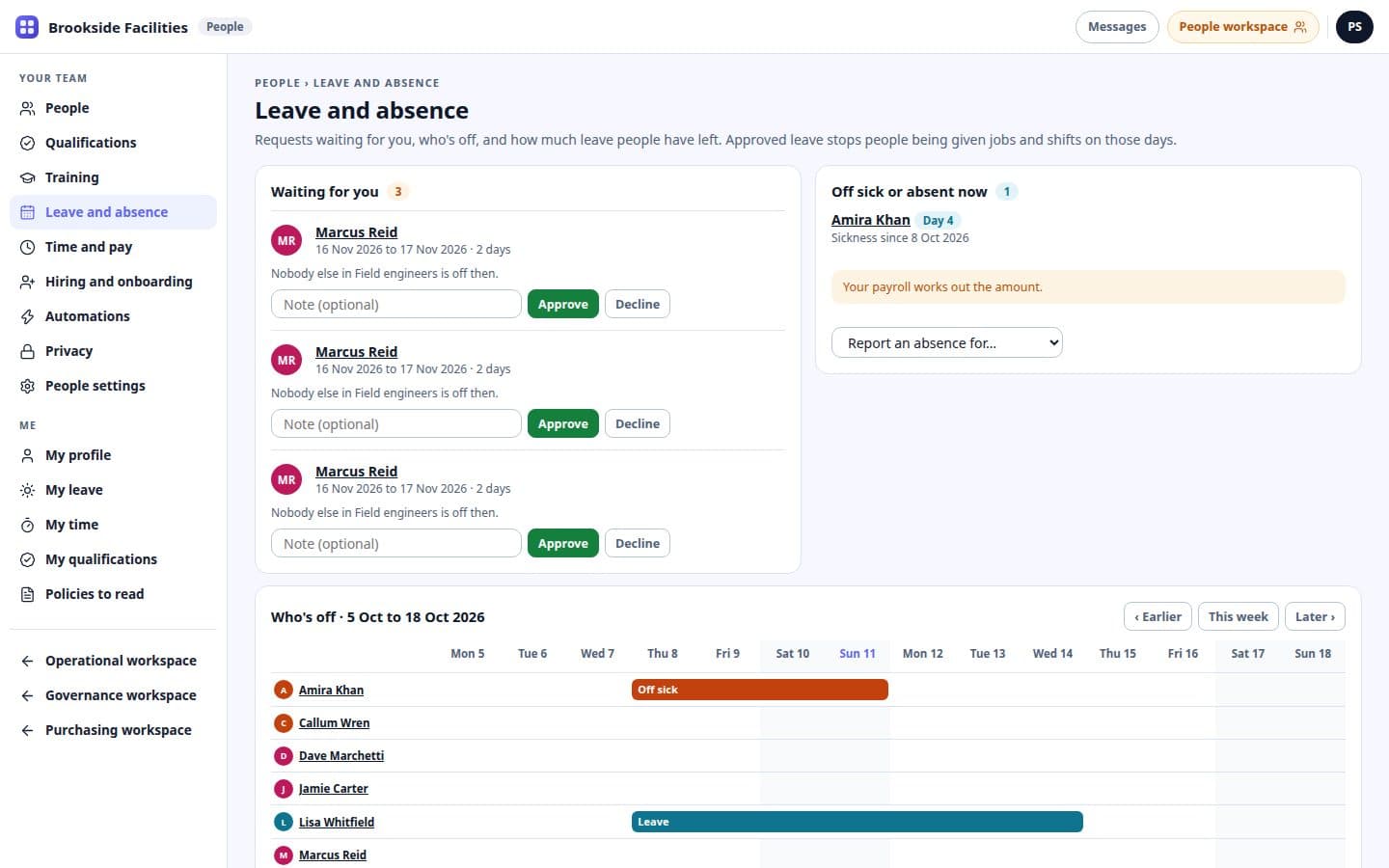Click the Operational workspace back arrow icon
The width and height of the screenshot is (1389, 868).
pyautogui.click(x=27, y=661)
